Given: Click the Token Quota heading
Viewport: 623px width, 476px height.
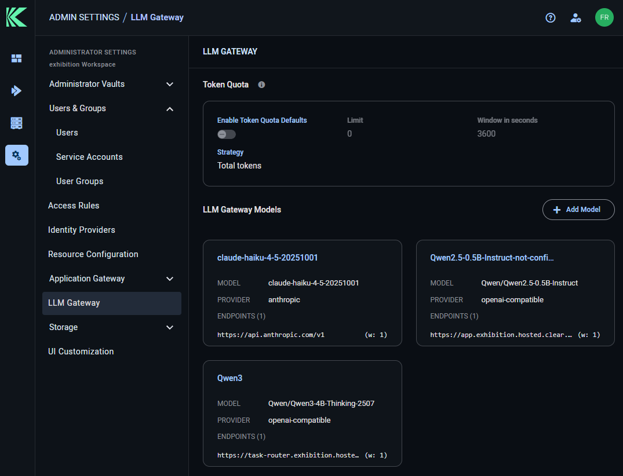Looking at the screenshot, I should coord(226,85).
